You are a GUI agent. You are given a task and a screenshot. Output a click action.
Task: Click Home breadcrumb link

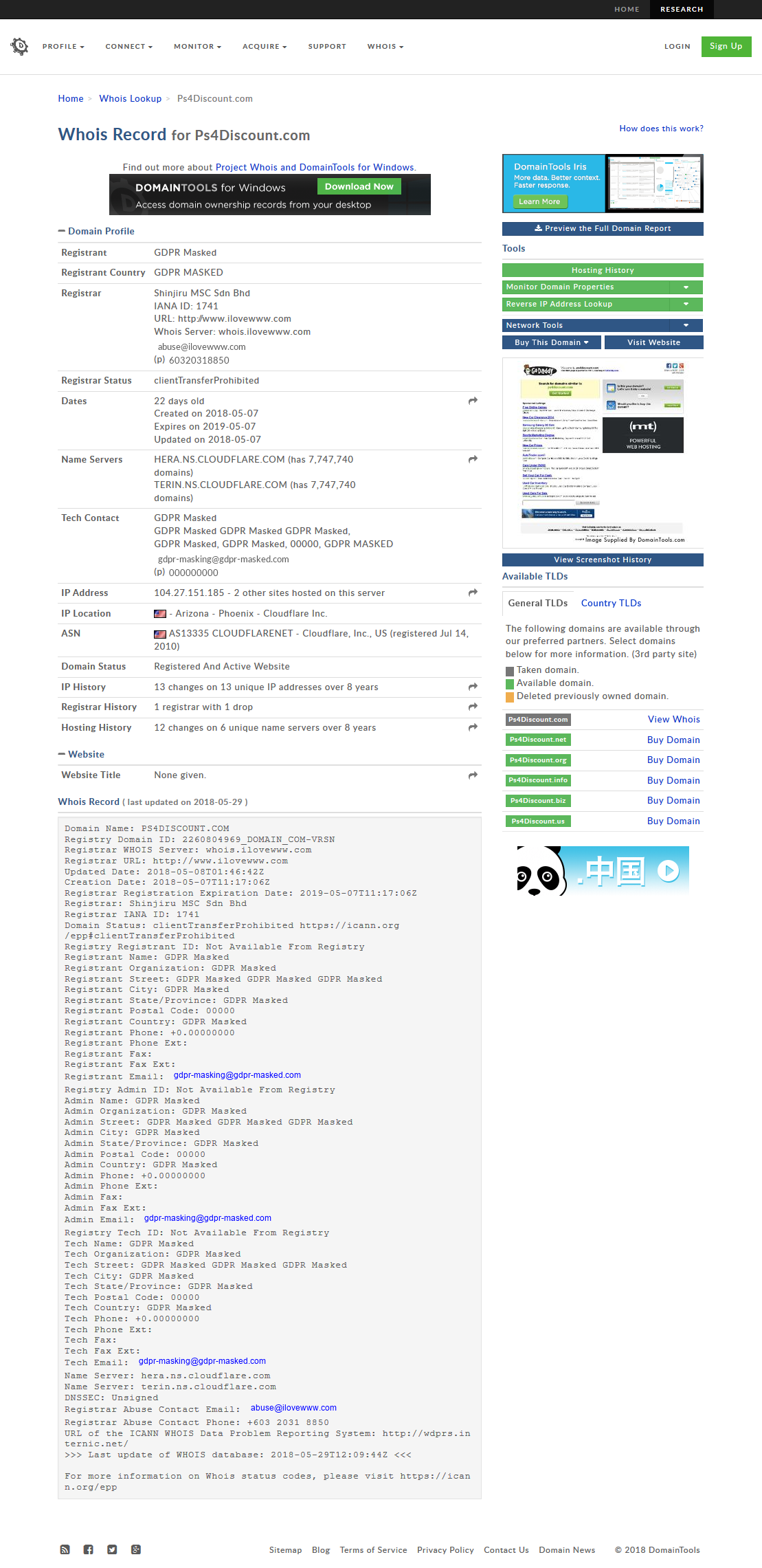(71, 99)
